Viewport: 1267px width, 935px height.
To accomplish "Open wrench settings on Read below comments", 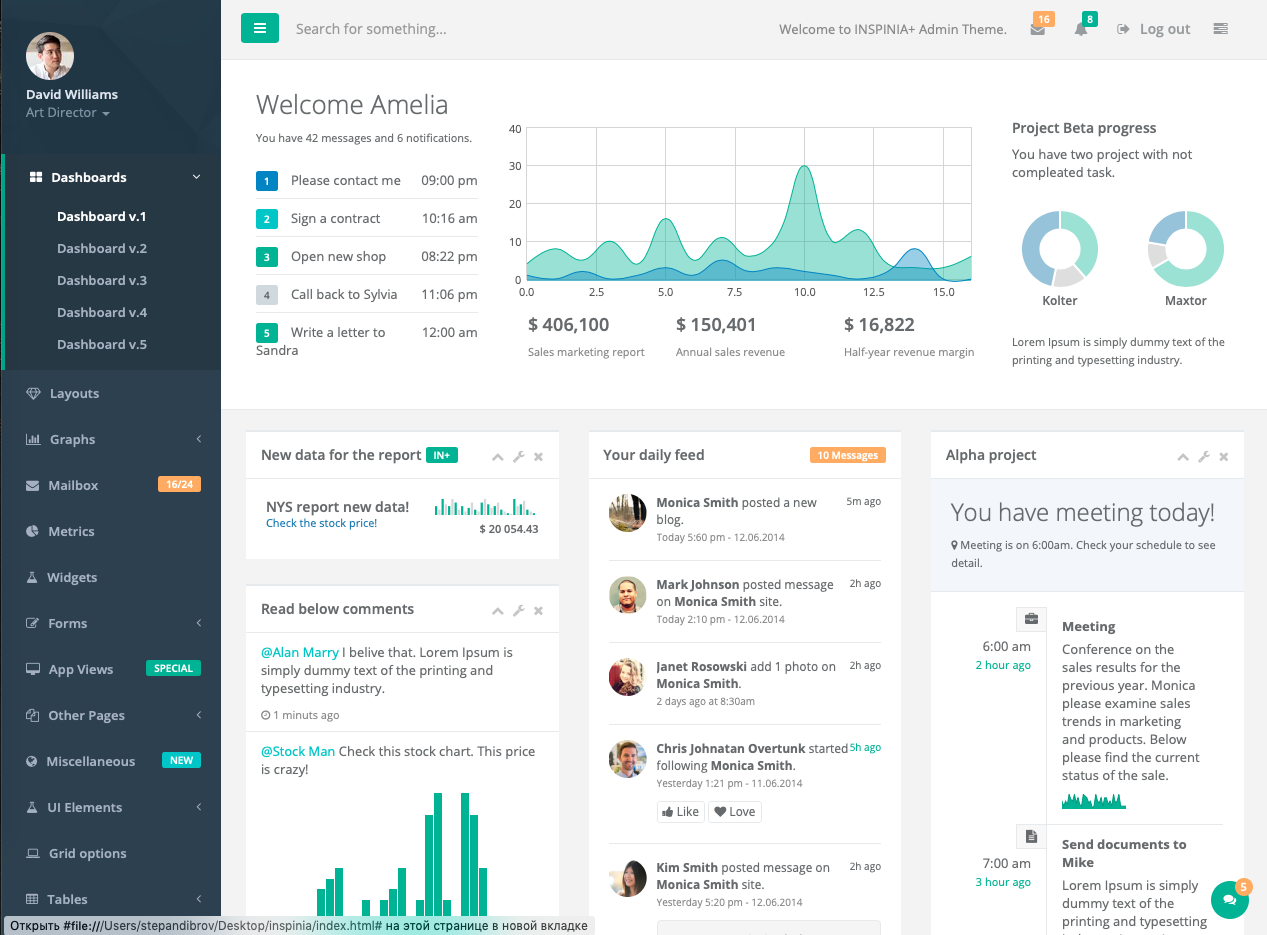I will click(x=518, y=610).
